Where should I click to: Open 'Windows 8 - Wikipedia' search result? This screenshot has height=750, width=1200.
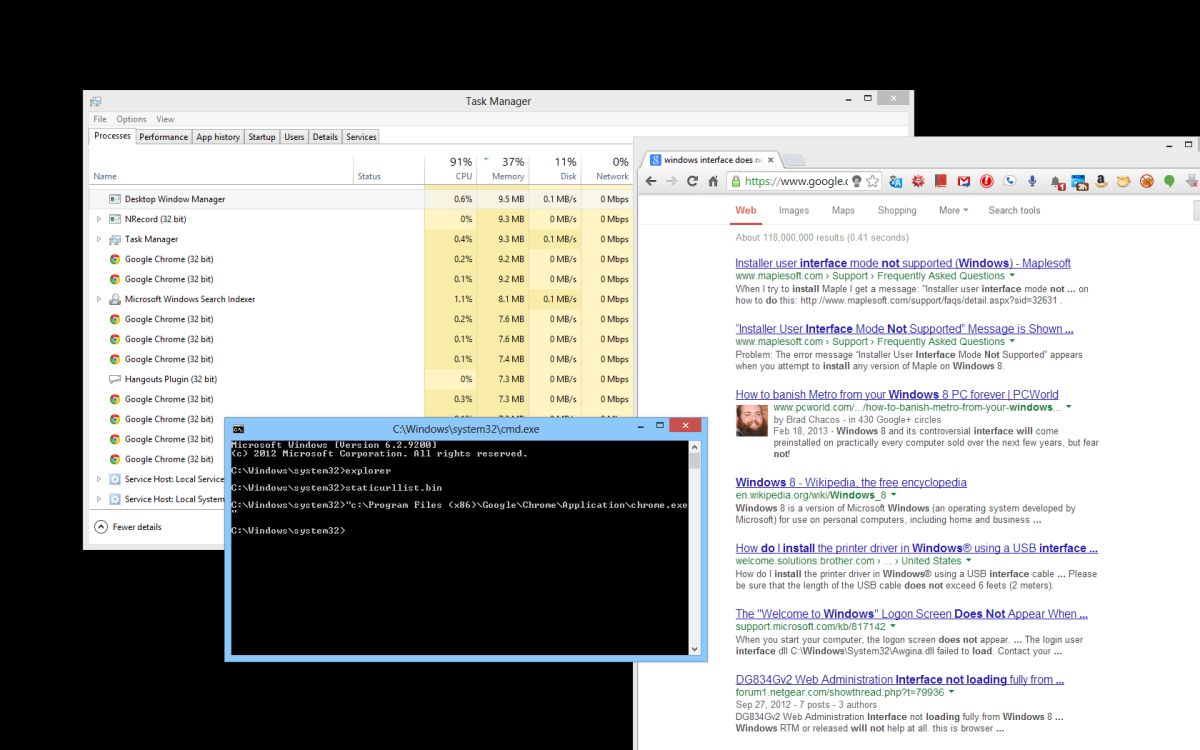coord(851,482)
